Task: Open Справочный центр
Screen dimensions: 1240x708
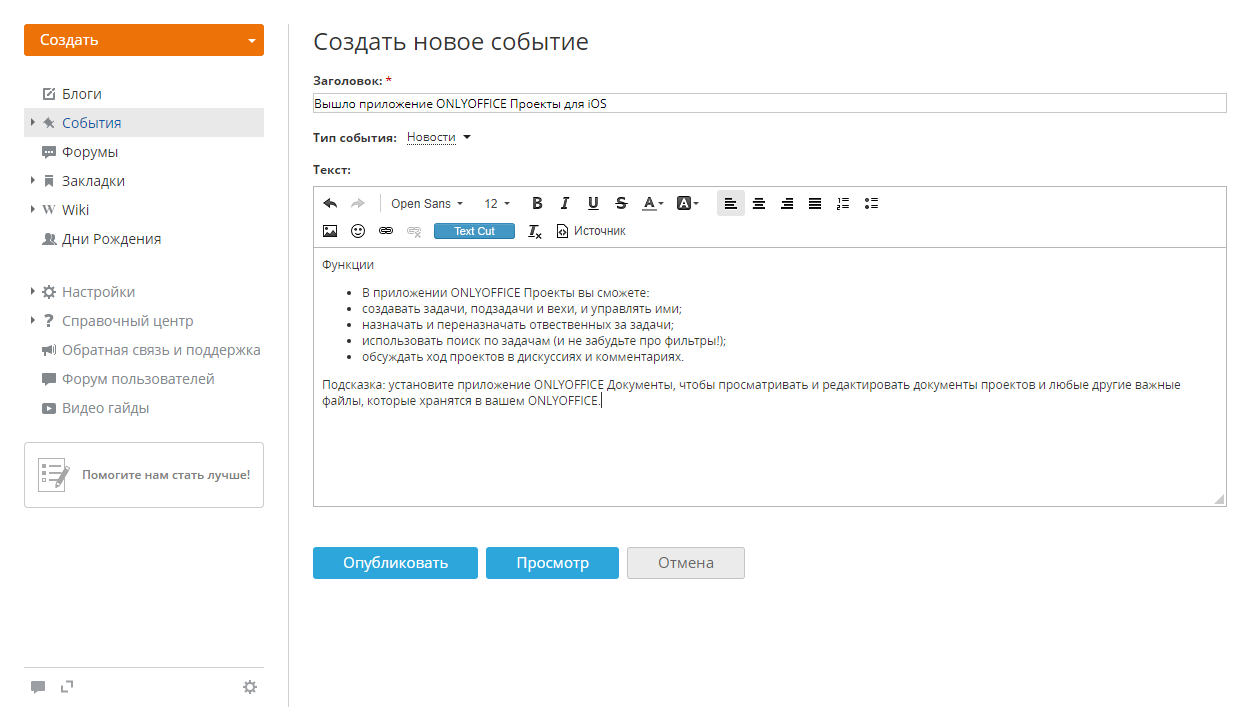Action: tap(128, 321)
